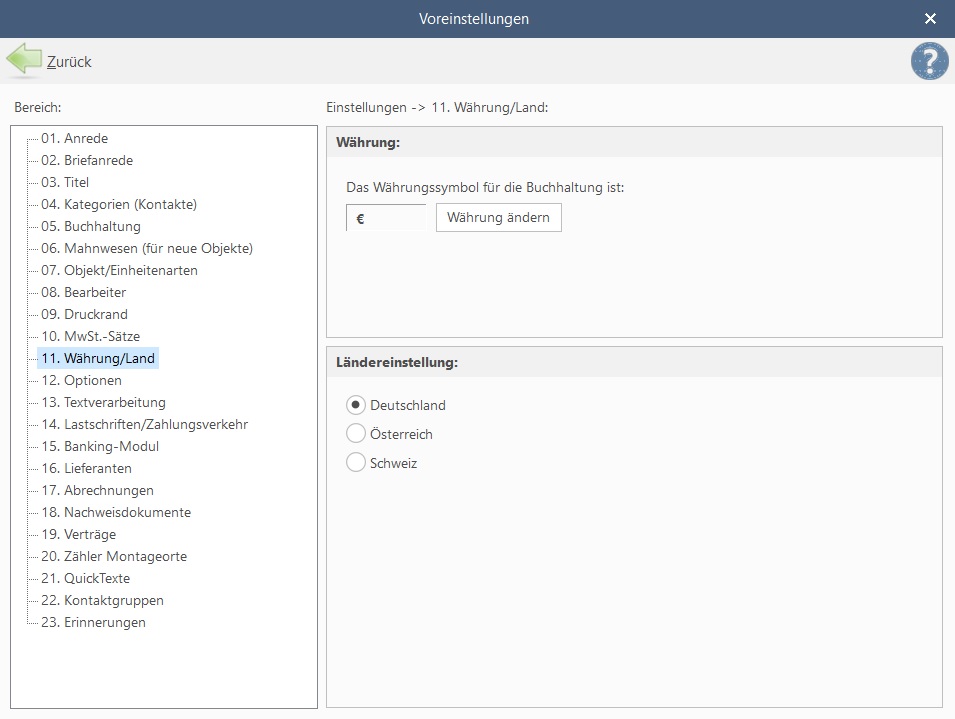The width and height of the screenshot is (955, 719).
Task: Select 03. Titel entry
Action: click(x=65, y=182)
